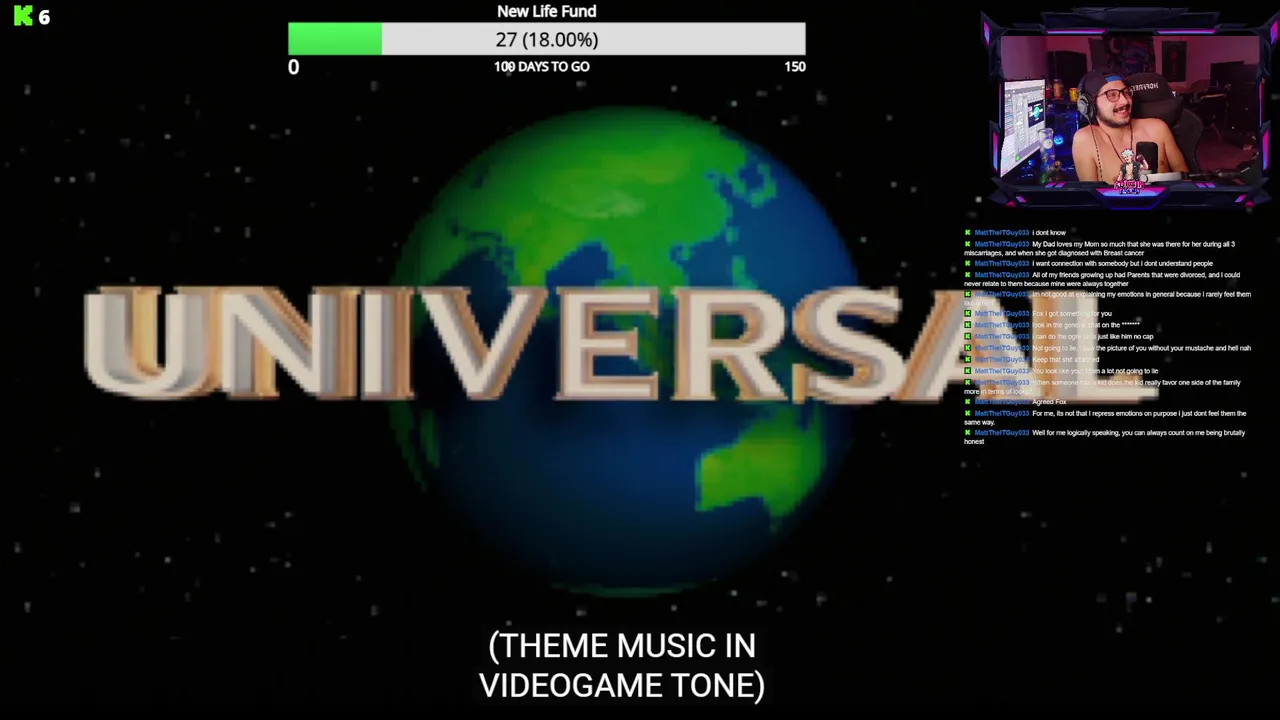The width and height of the screenshot is (1280, 720).
Task: Click the message 'For me, its not that I repress emotions'
Action: point(1105,418)
